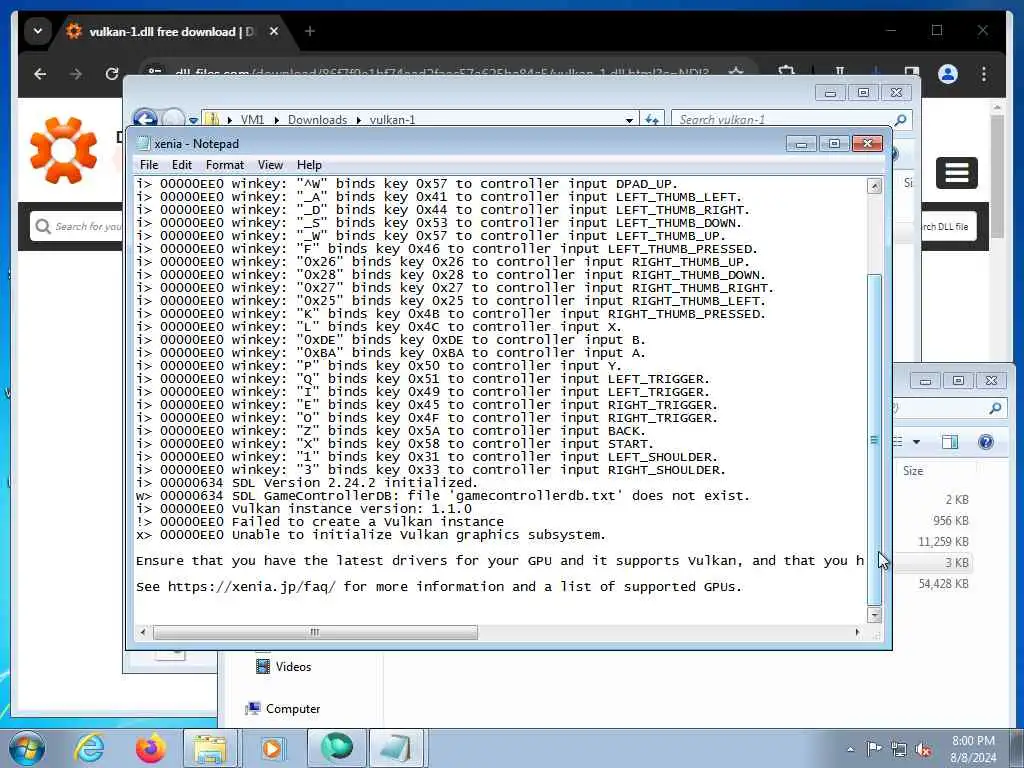The width and height of the screenshot is (1024, 768).
Task: Select Computer in the Explorer navigation pane
Action: coord(293,709)
